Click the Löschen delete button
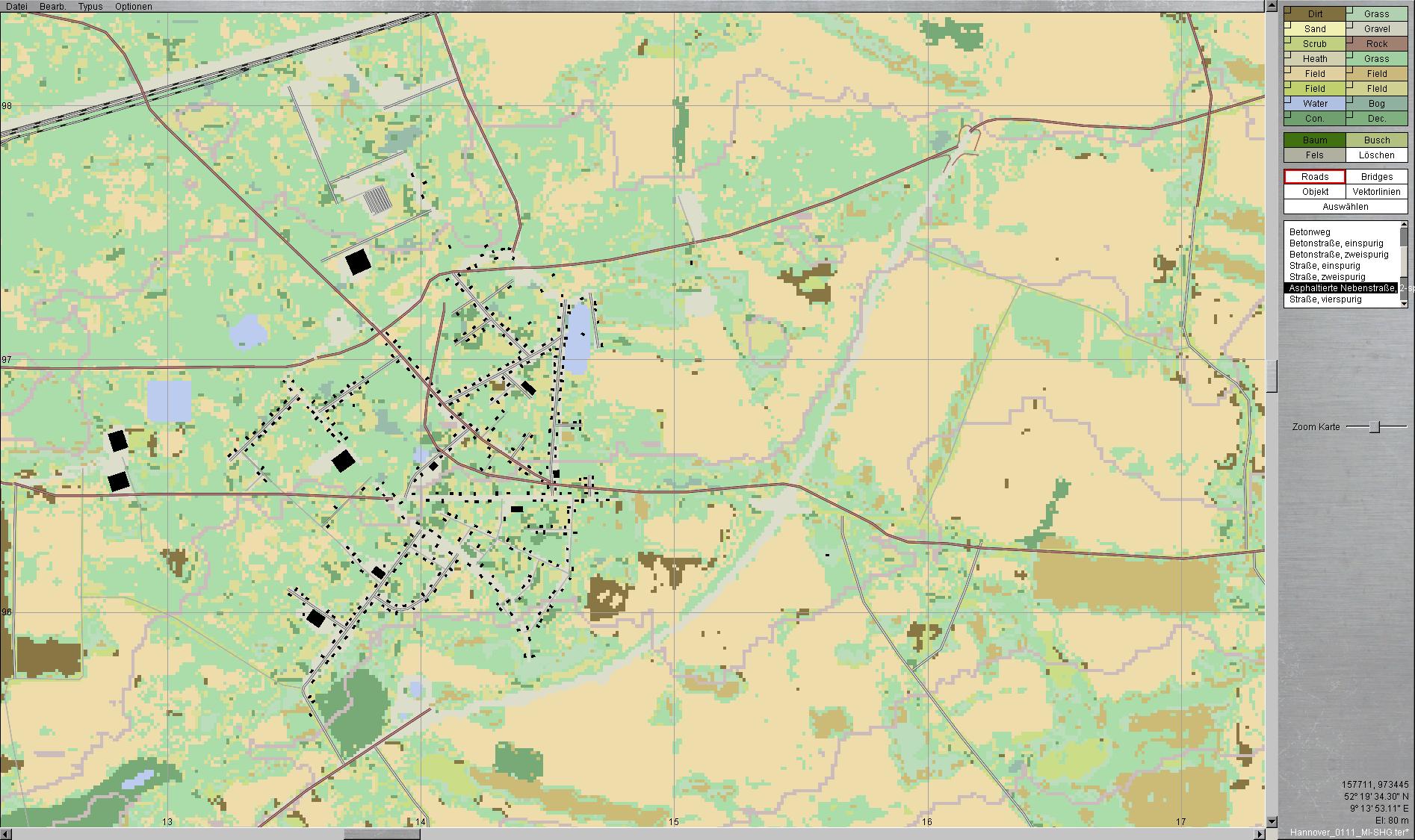Image resolution: width=1415 pixels, height=840 pixels. click(1377, 155)
